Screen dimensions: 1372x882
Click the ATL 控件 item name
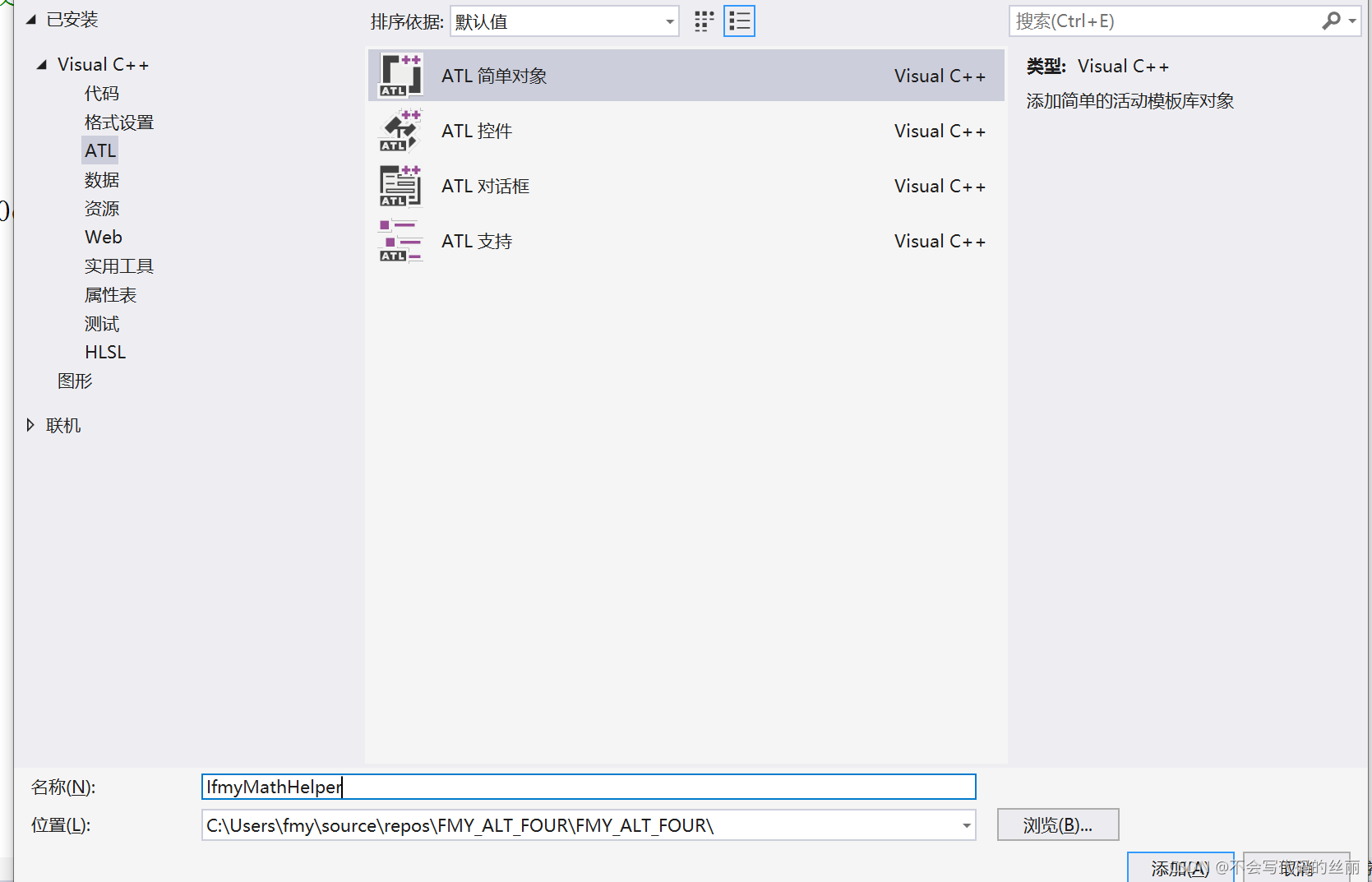point(477,131)
